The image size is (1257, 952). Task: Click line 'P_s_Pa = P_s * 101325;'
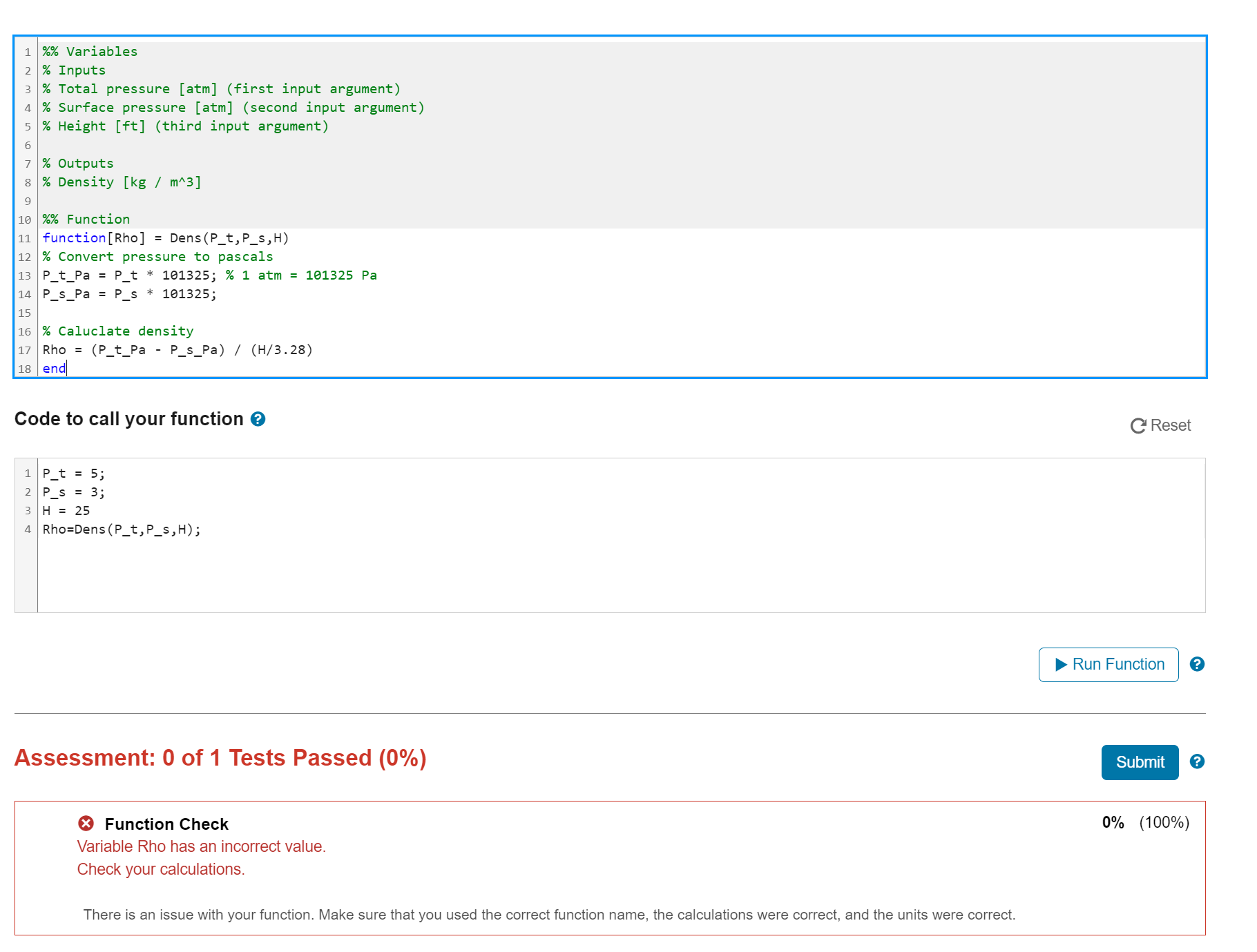tap(129, 294)
